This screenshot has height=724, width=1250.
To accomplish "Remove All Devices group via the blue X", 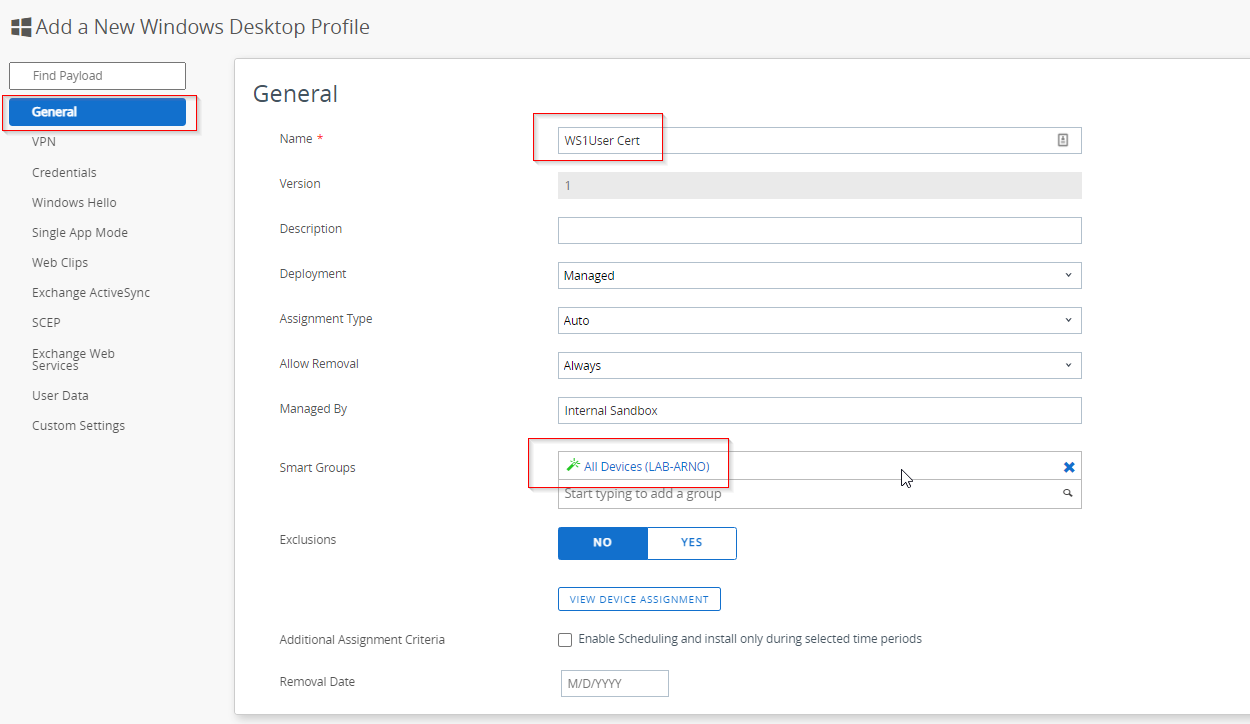I will tap(1068, 466).
